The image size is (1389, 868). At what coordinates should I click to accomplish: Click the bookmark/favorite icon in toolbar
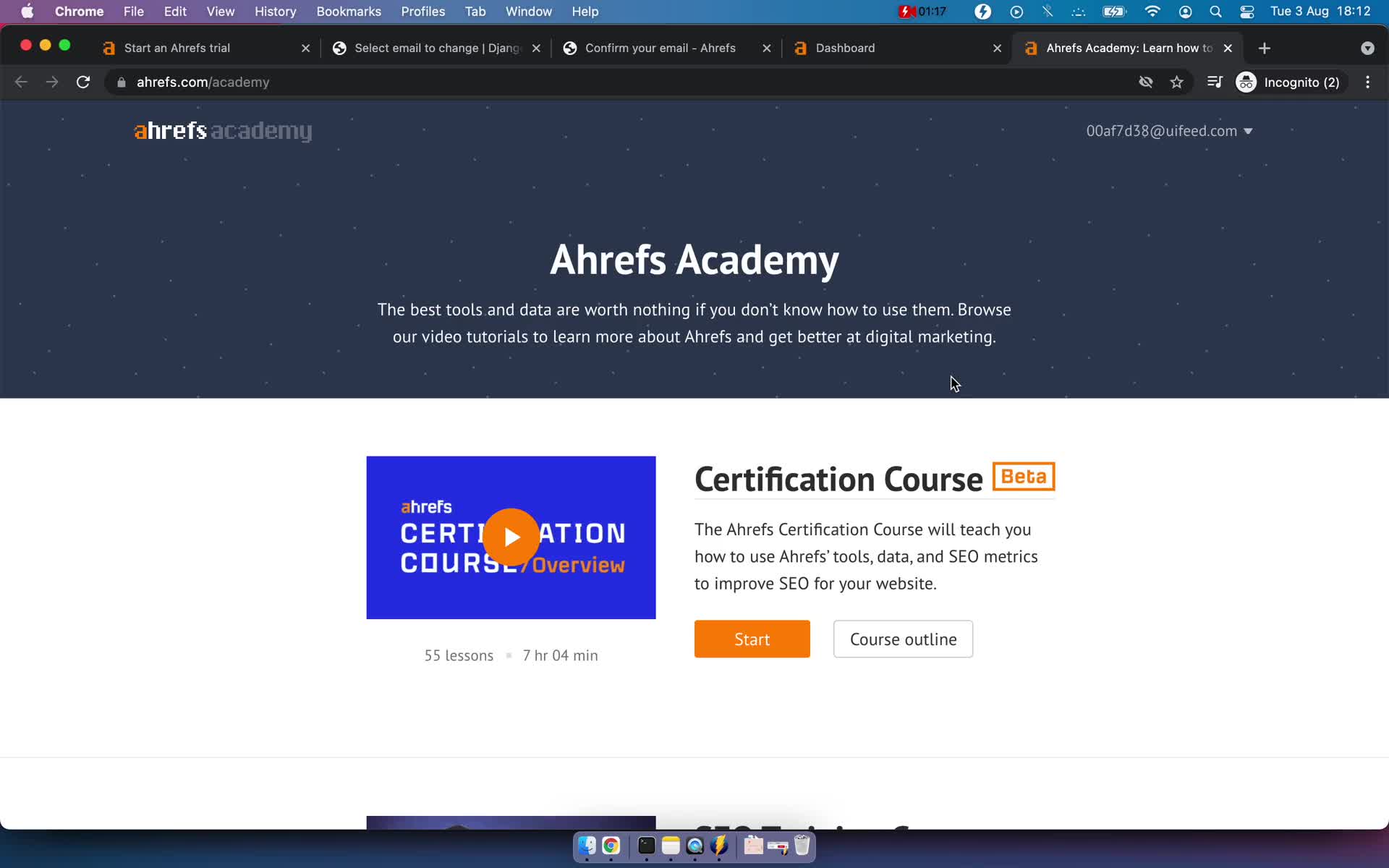pos(1176,81)
